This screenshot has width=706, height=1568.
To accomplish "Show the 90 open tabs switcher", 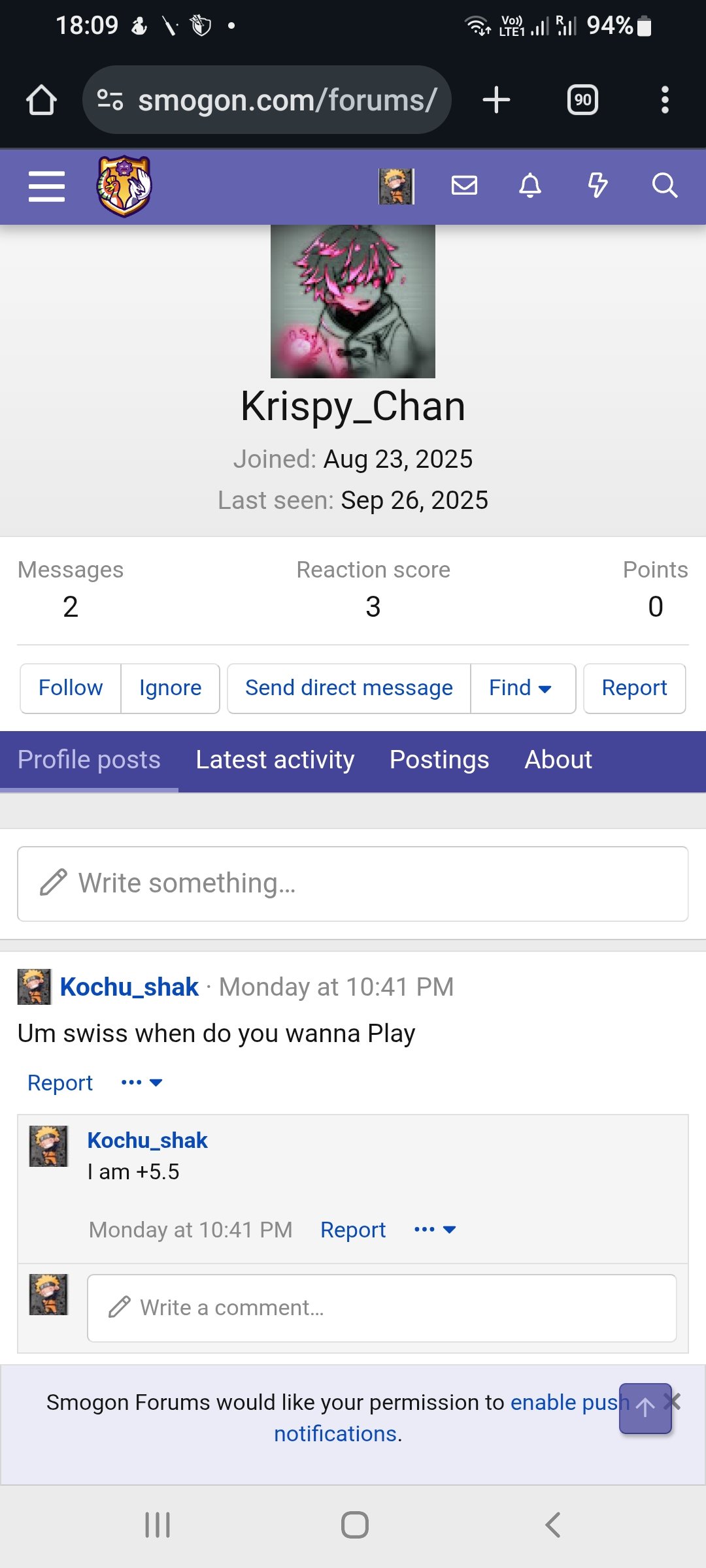I will [x=582, y=101].
